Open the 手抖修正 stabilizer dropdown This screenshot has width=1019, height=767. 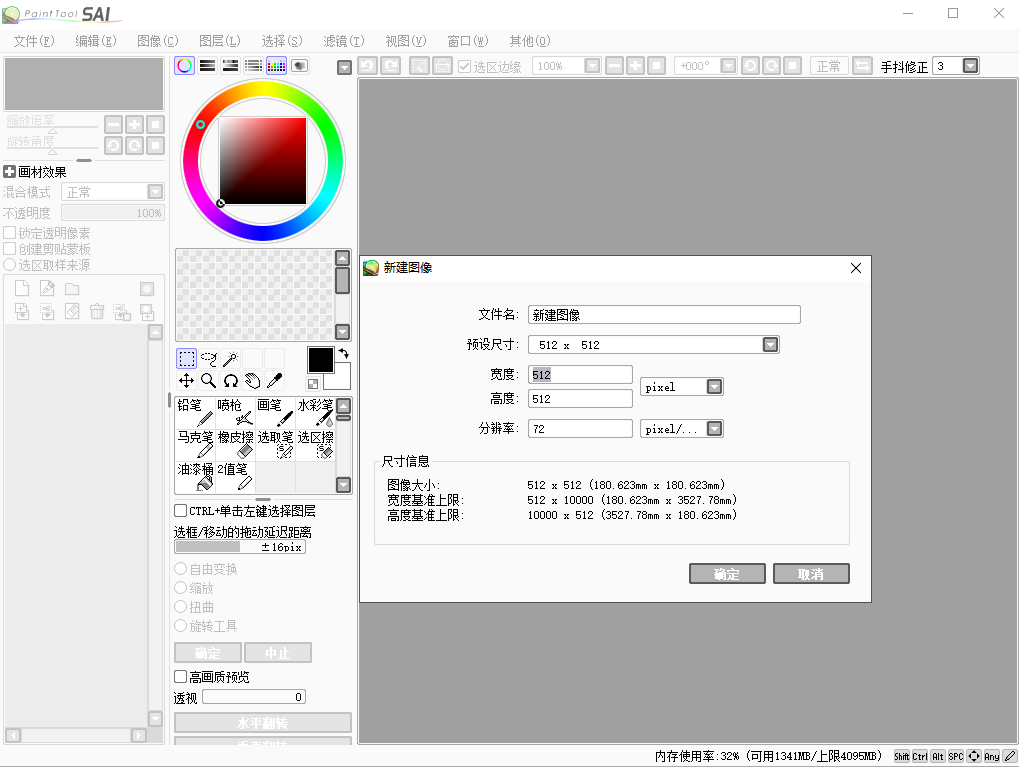(x=970, y=66)
